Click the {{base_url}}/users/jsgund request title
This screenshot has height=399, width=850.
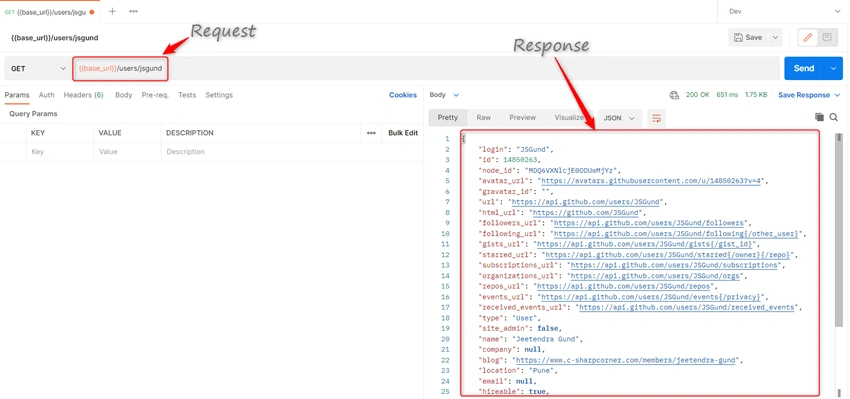pyautogui.click(x=54, y=38)
